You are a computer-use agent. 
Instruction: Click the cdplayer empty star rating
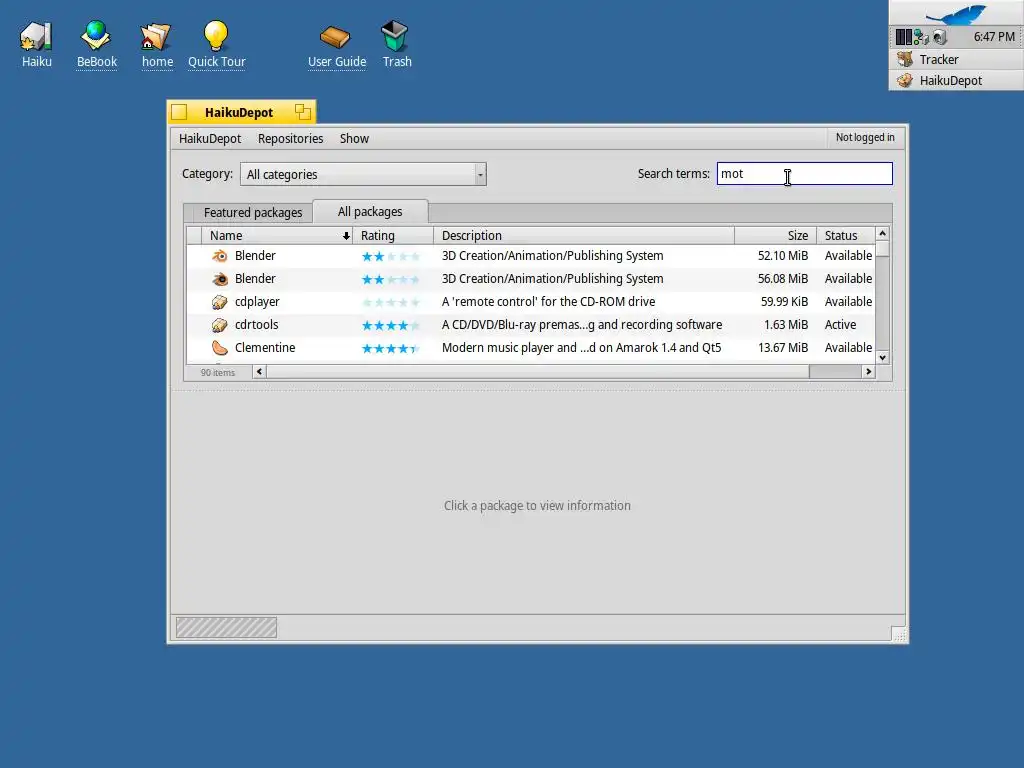[391, 302]
